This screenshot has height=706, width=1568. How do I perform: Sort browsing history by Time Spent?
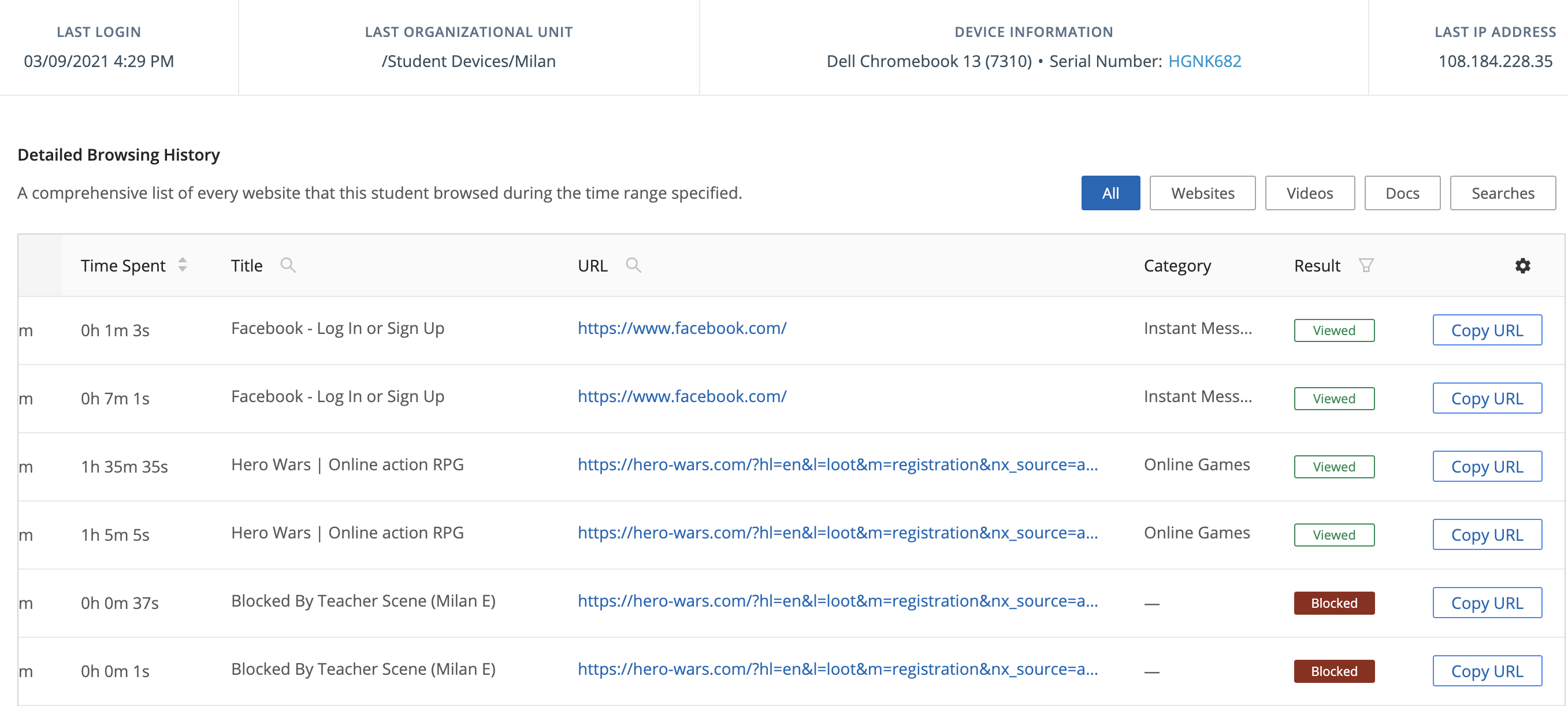tap(182, 265)
